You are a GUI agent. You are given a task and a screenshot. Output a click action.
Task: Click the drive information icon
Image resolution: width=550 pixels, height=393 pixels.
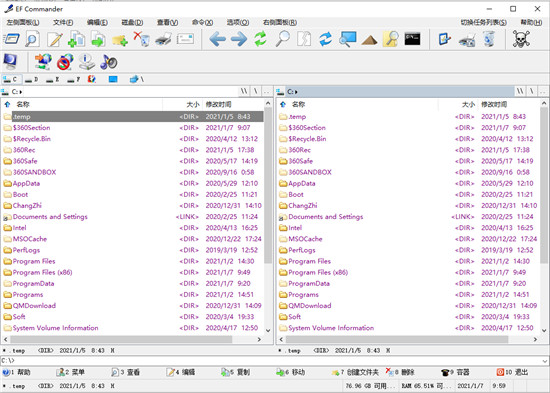point(86,62)
